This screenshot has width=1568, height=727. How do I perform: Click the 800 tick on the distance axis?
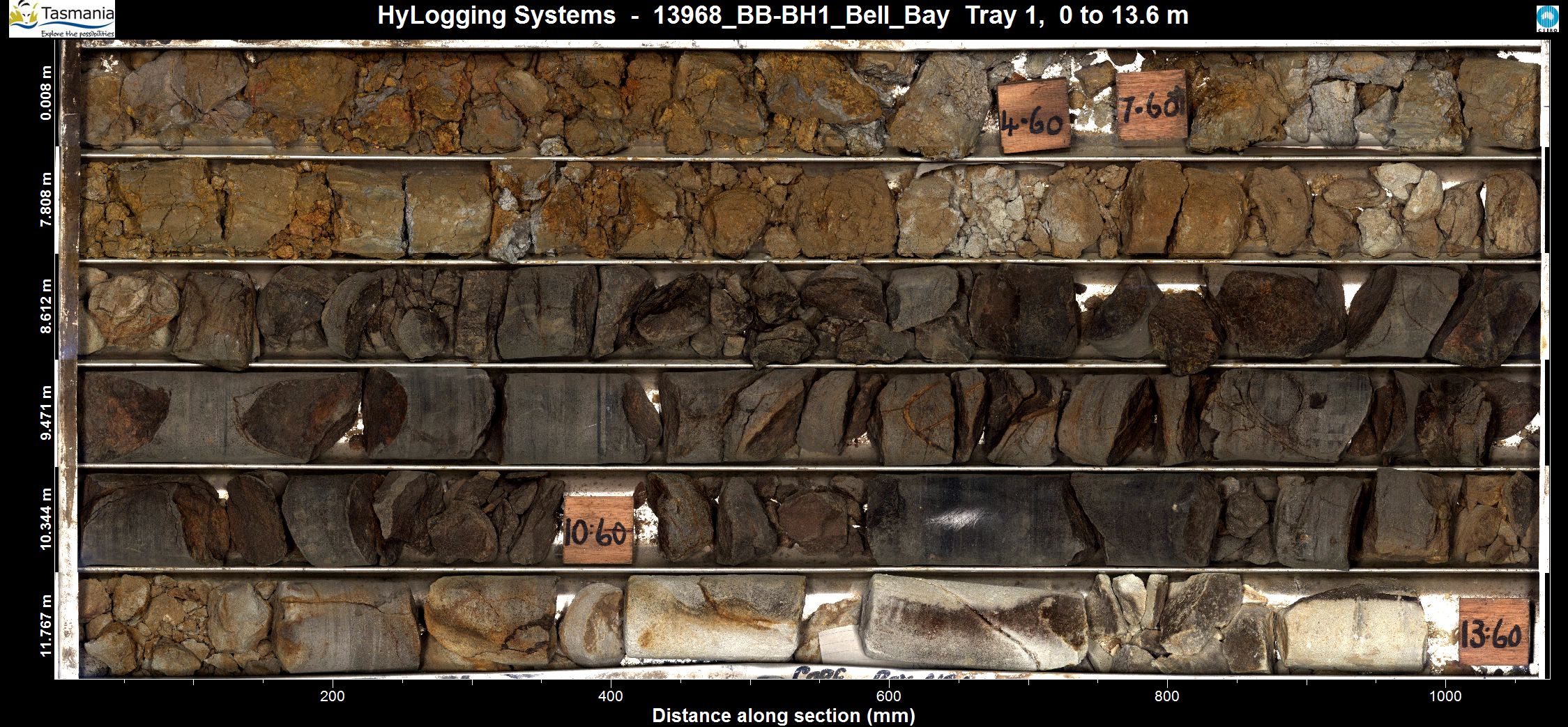(x=1166, y=696)
